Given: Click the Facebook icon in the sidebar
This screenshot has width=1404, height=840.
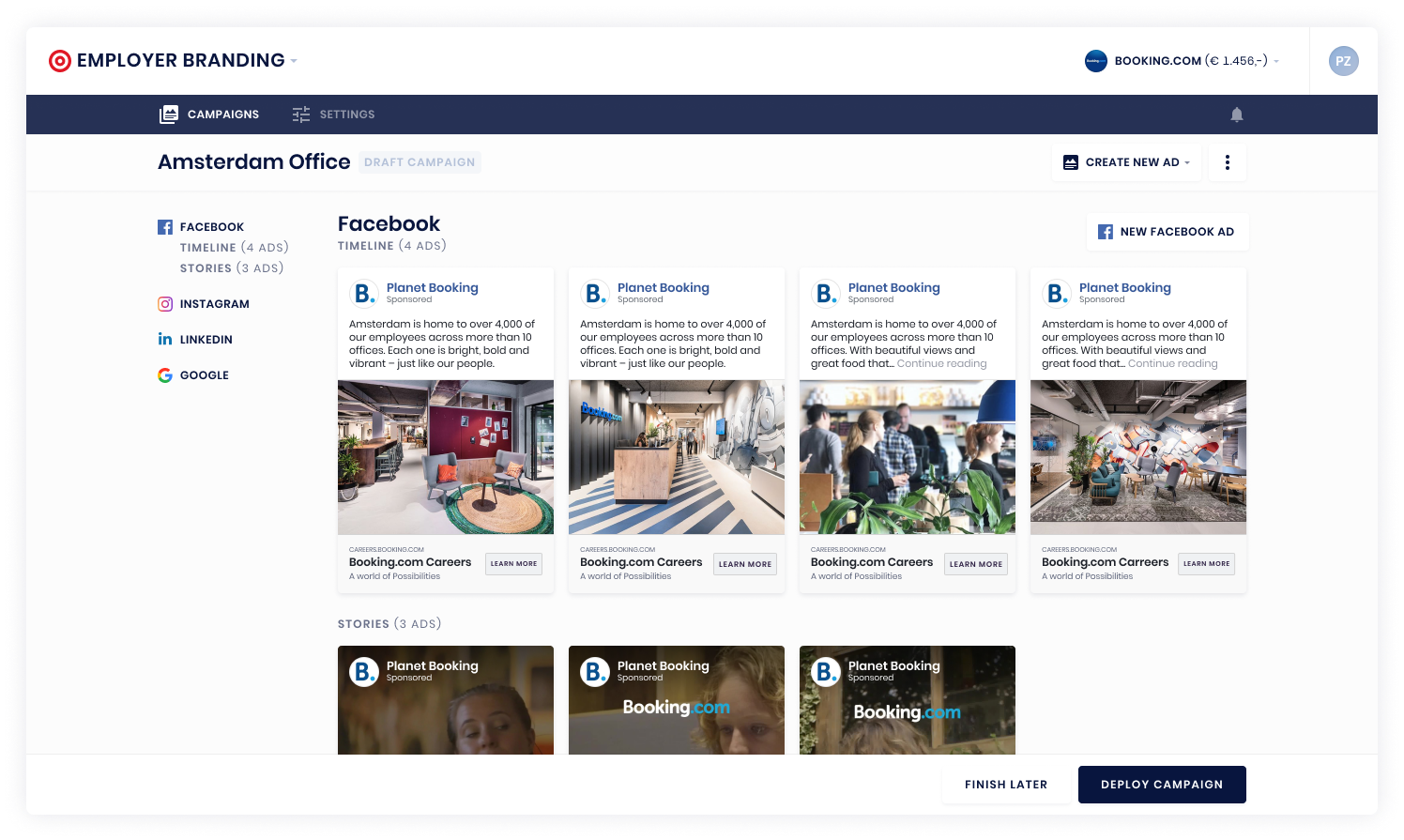Looking at the screenshot, I should pos(165,227).
